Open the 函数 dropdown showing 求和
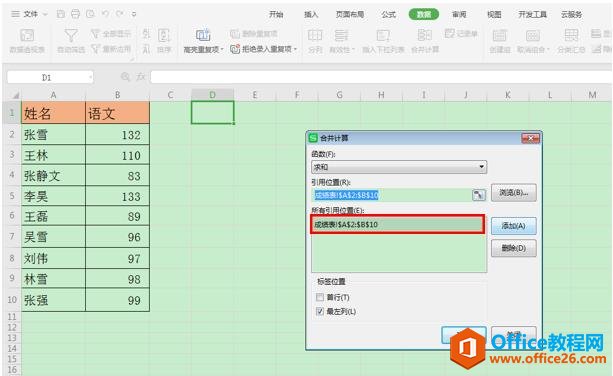 (399, 167)
